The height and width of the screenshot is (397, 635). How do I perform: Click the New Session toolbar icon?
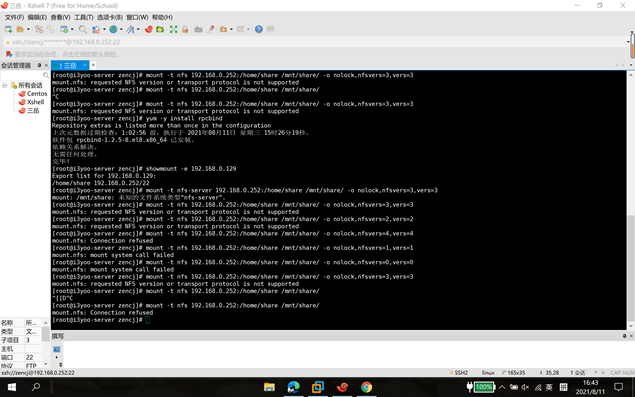[8, 29]
